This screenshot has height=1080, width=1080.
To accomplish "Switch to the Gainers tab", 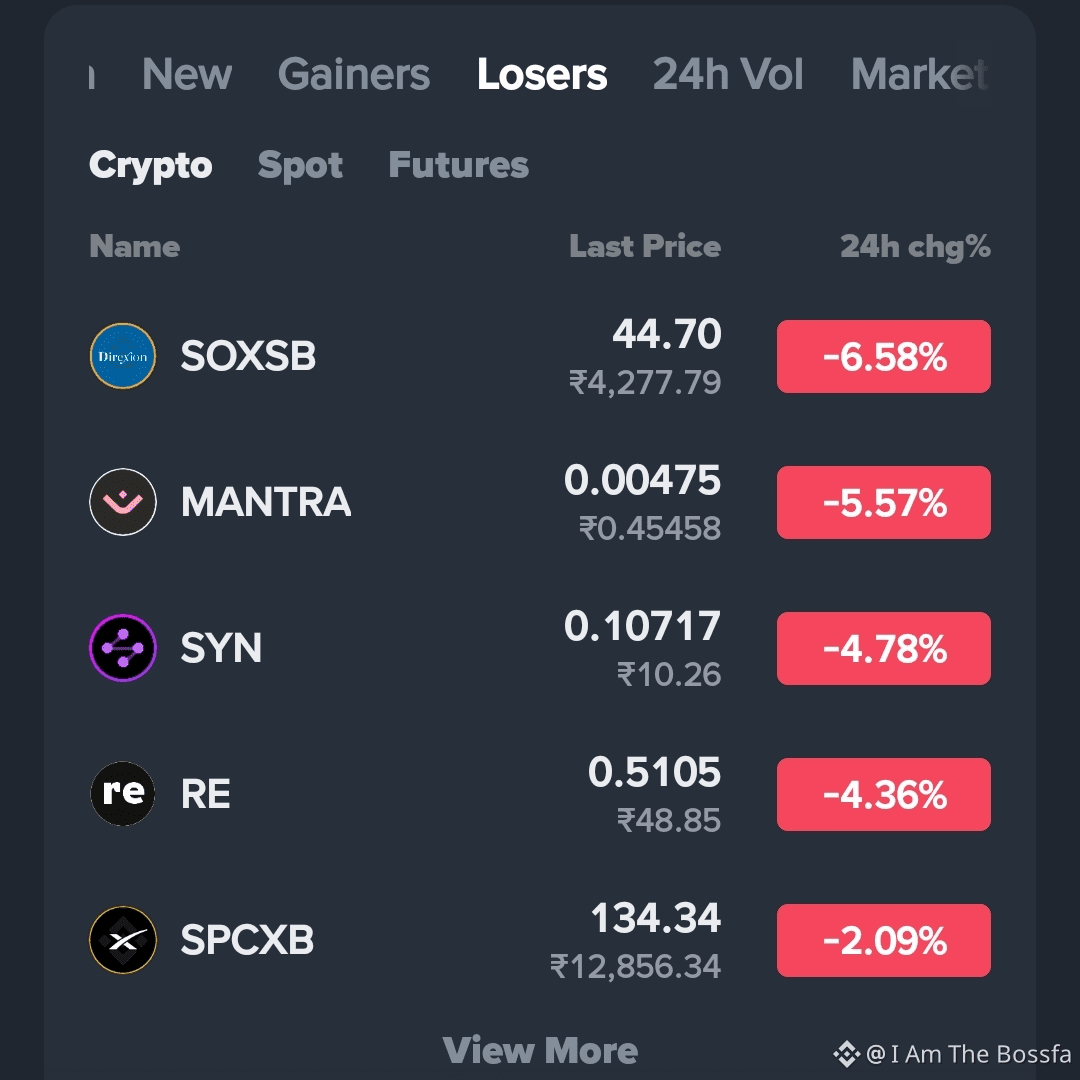I will (x=354, y=74).
